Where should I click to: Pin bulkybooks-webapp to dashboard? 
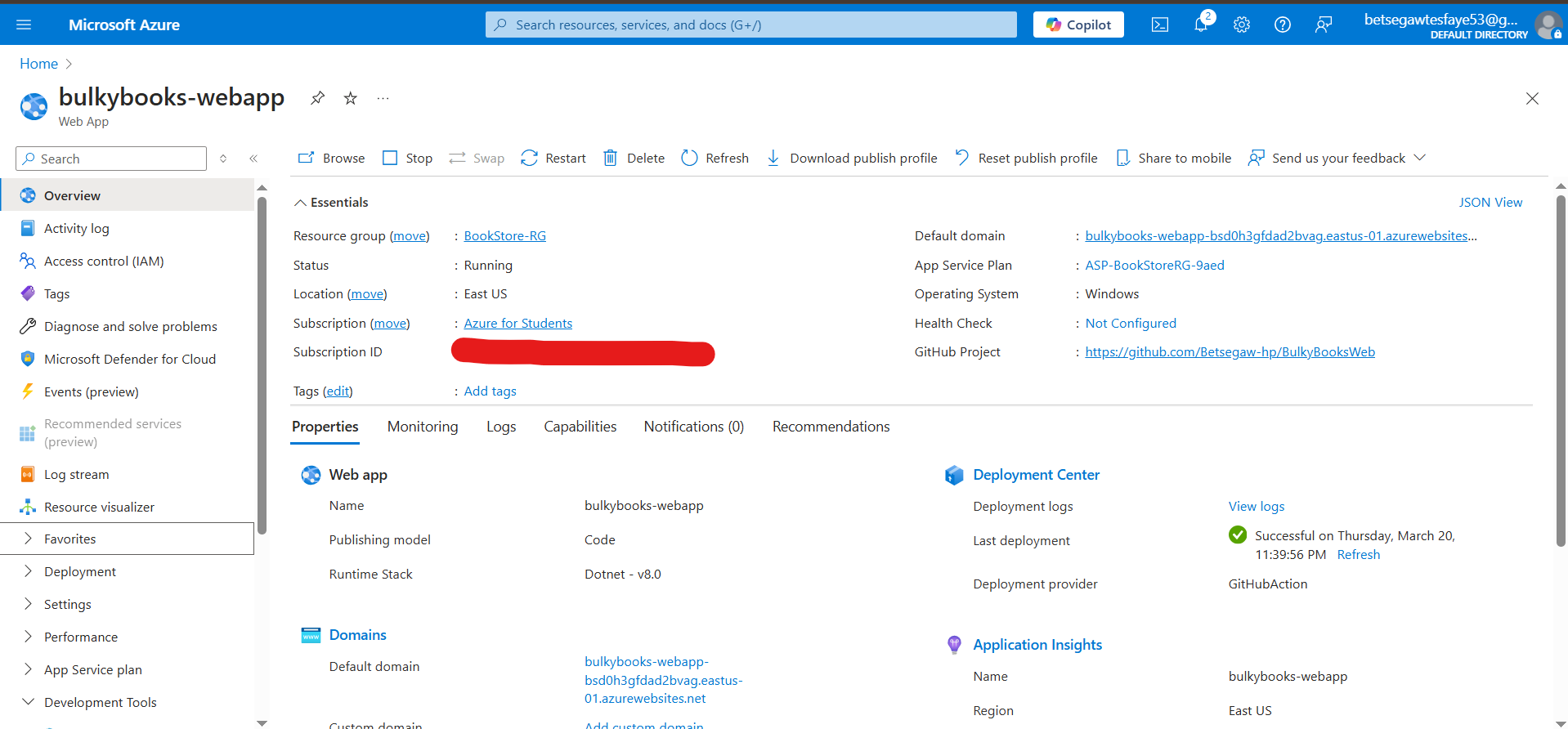(317, 98)
